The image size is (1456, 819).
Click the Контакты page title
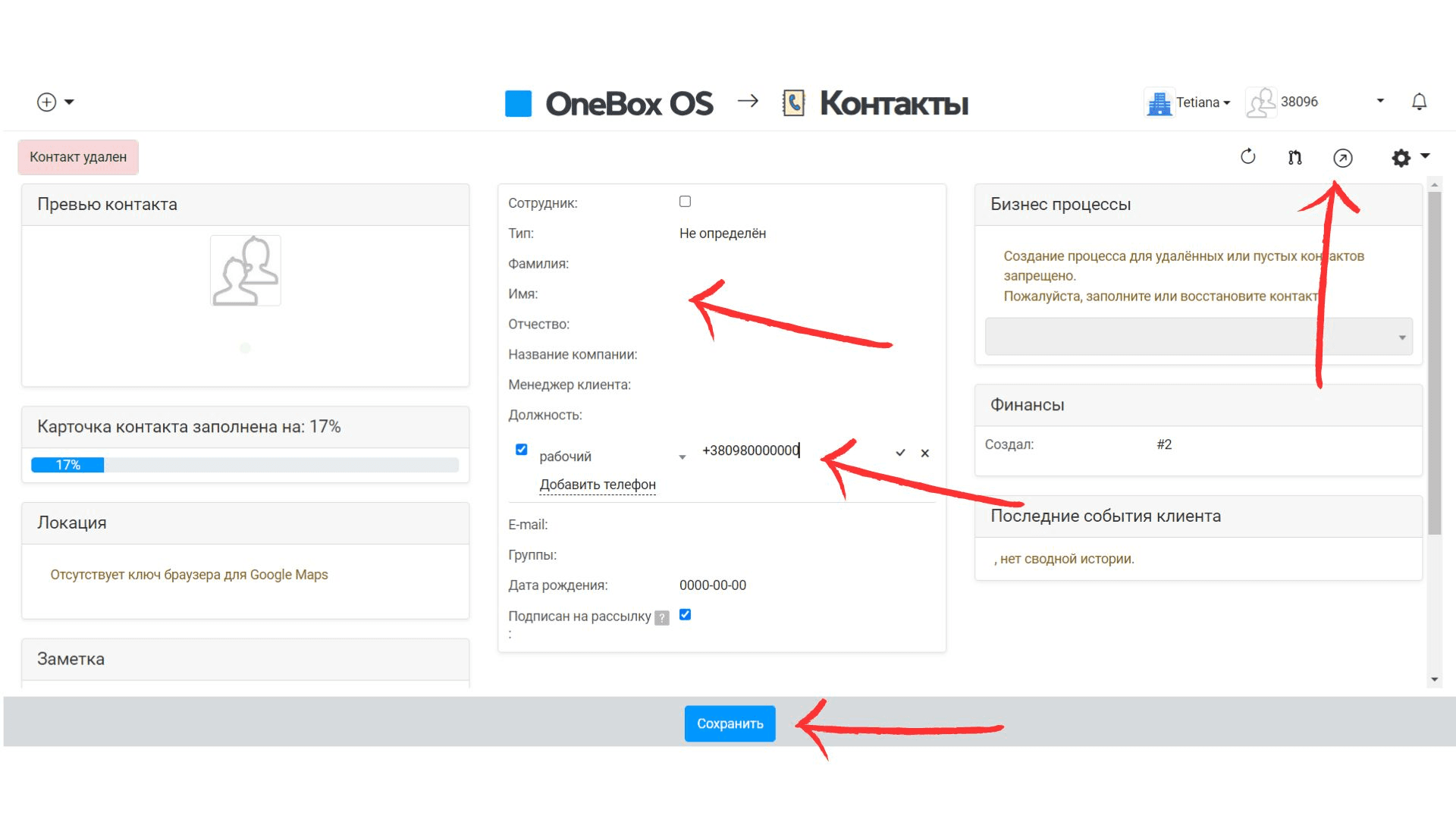(x=894, y=103)
